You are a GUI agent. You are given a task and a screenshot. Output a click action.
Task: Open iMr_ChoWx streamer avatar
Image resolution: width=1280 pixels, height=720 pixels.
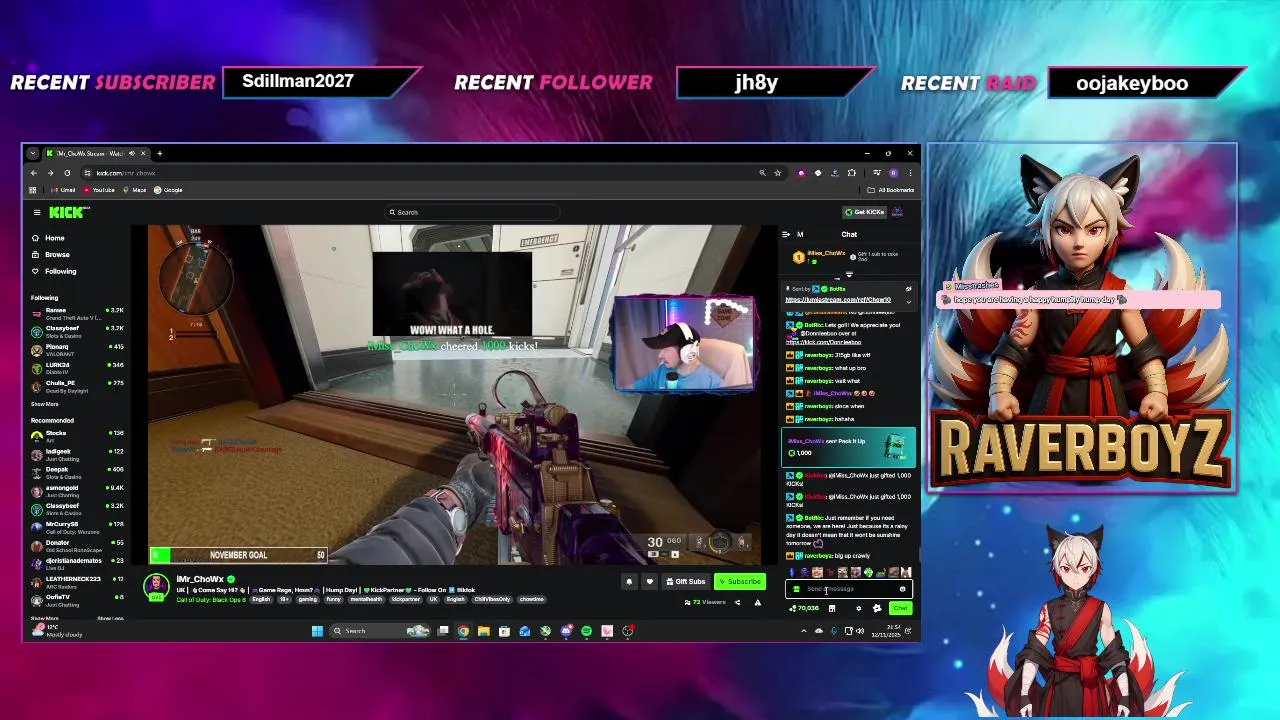(156, 586)
